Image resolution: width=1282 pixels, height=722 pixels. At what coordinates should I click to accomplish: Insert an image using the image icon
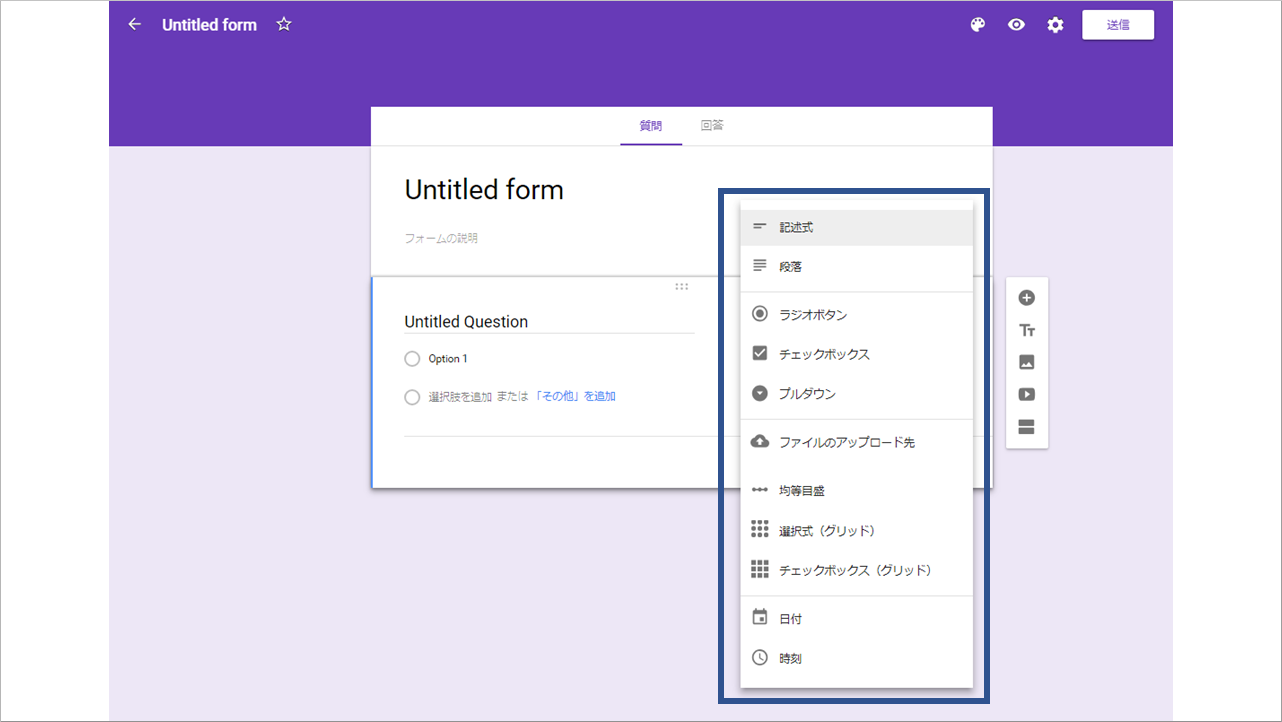coord(1026,362)
